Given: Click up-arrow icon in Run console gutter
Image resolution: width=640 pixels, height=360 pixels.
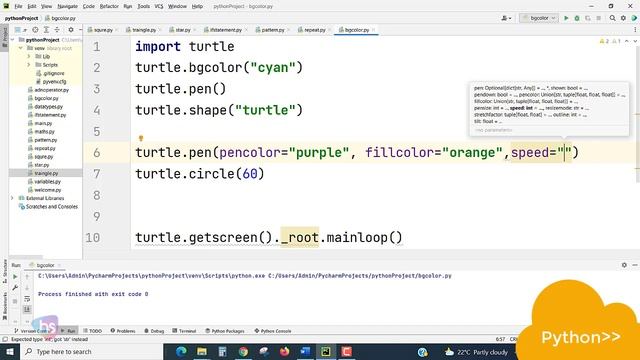Looking at the screenshot, I should (27, 276).
